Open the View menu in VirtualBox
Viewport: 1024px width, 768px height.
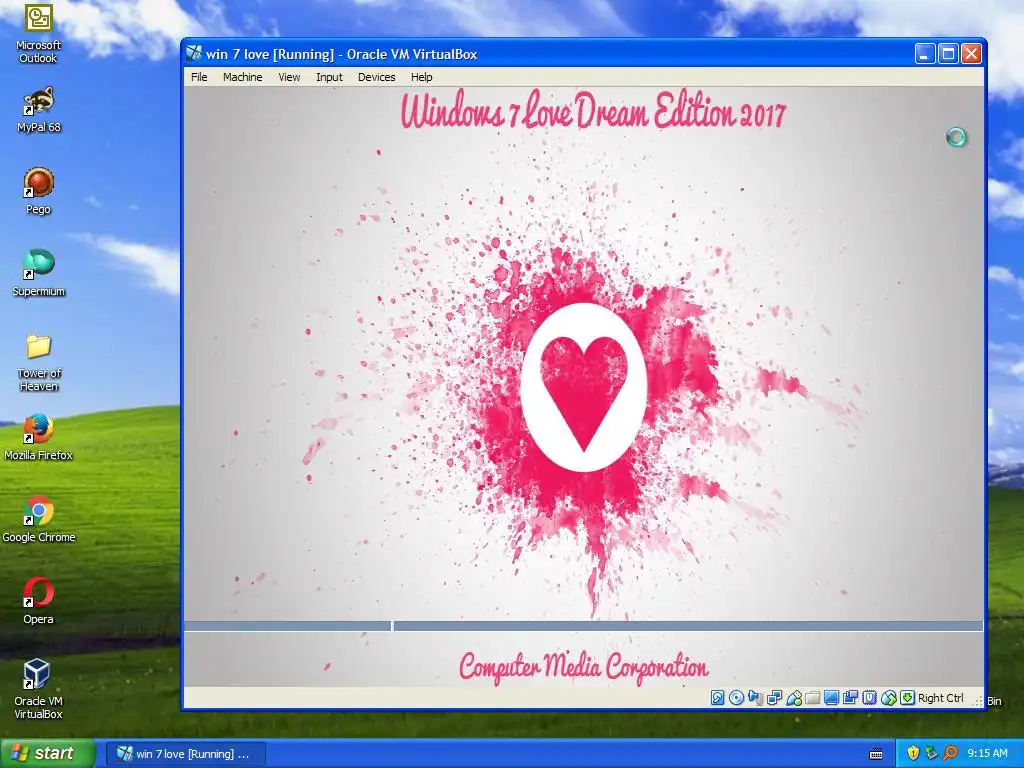pos(289,77)
